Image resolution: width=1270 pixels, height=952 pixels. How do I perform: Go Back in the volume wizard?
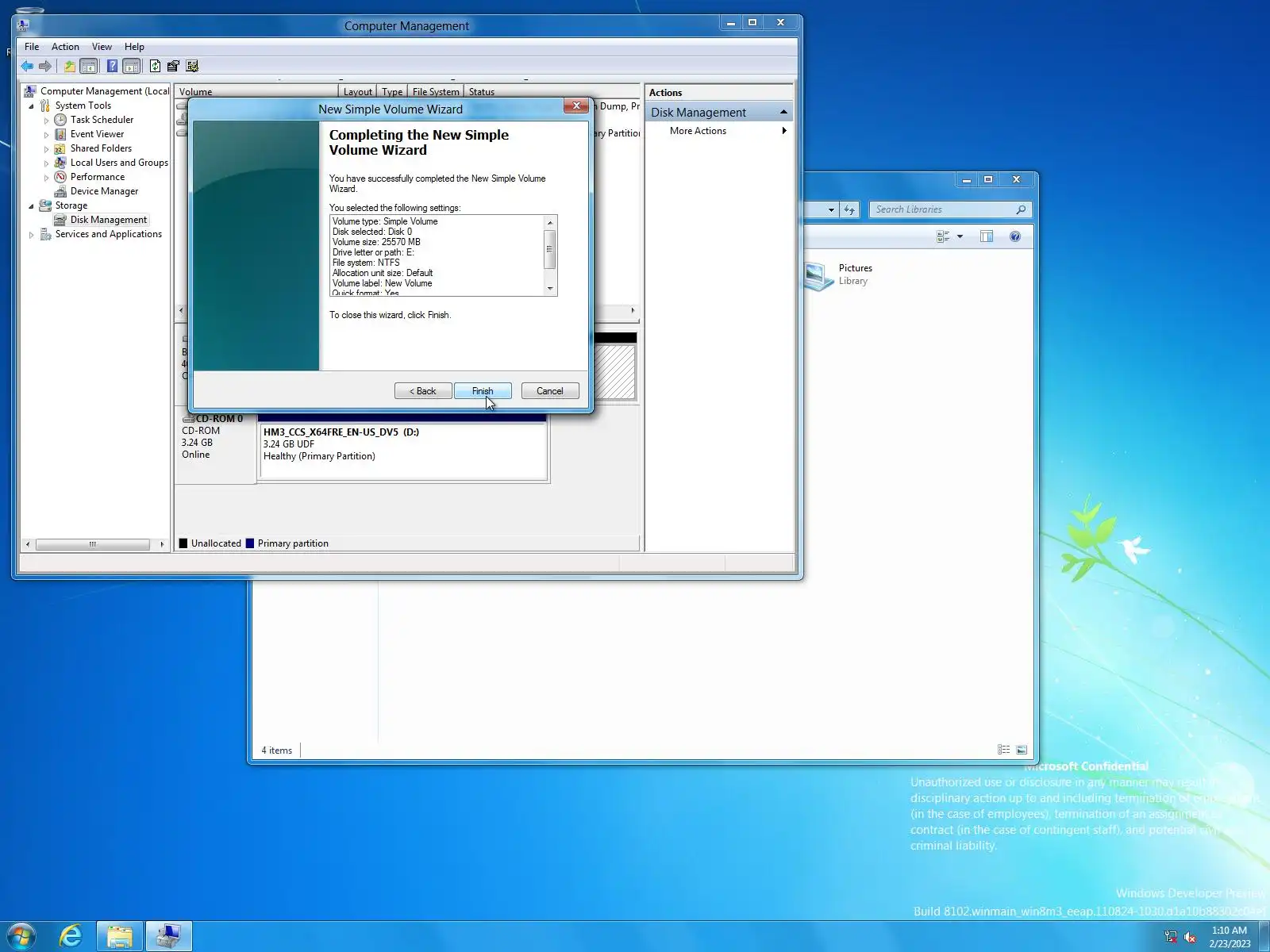point(423,391)
